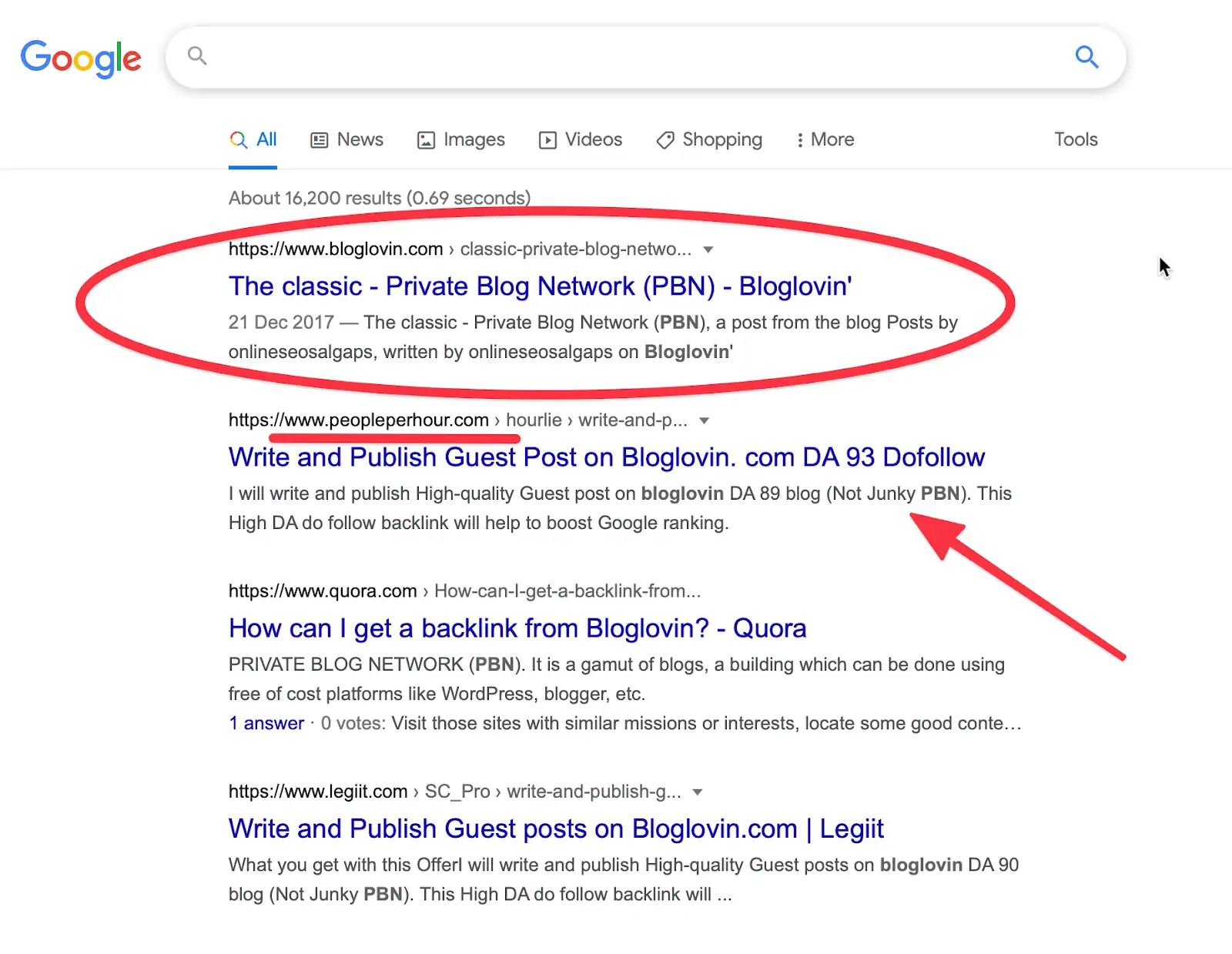The width and height of the screenshot is (1232, 954).
Task: Switch to the News tab
Action: pyautogui.click(x=346, y=139)
